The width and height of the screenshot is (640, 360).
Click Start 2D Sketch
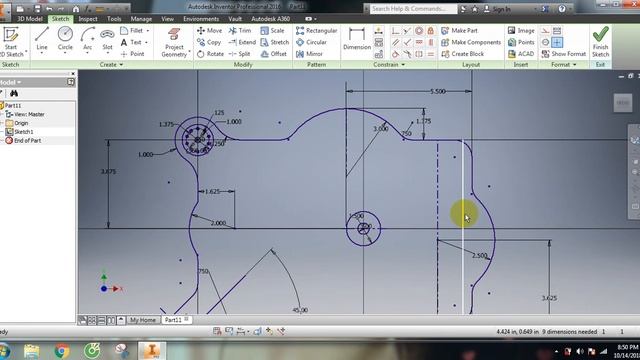[11, 42]
